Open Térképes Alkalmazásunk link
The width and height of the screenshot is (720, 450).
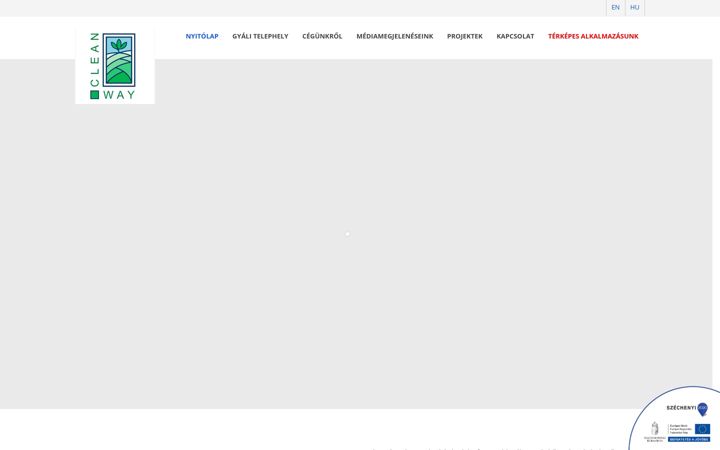(x=593, y=36)
